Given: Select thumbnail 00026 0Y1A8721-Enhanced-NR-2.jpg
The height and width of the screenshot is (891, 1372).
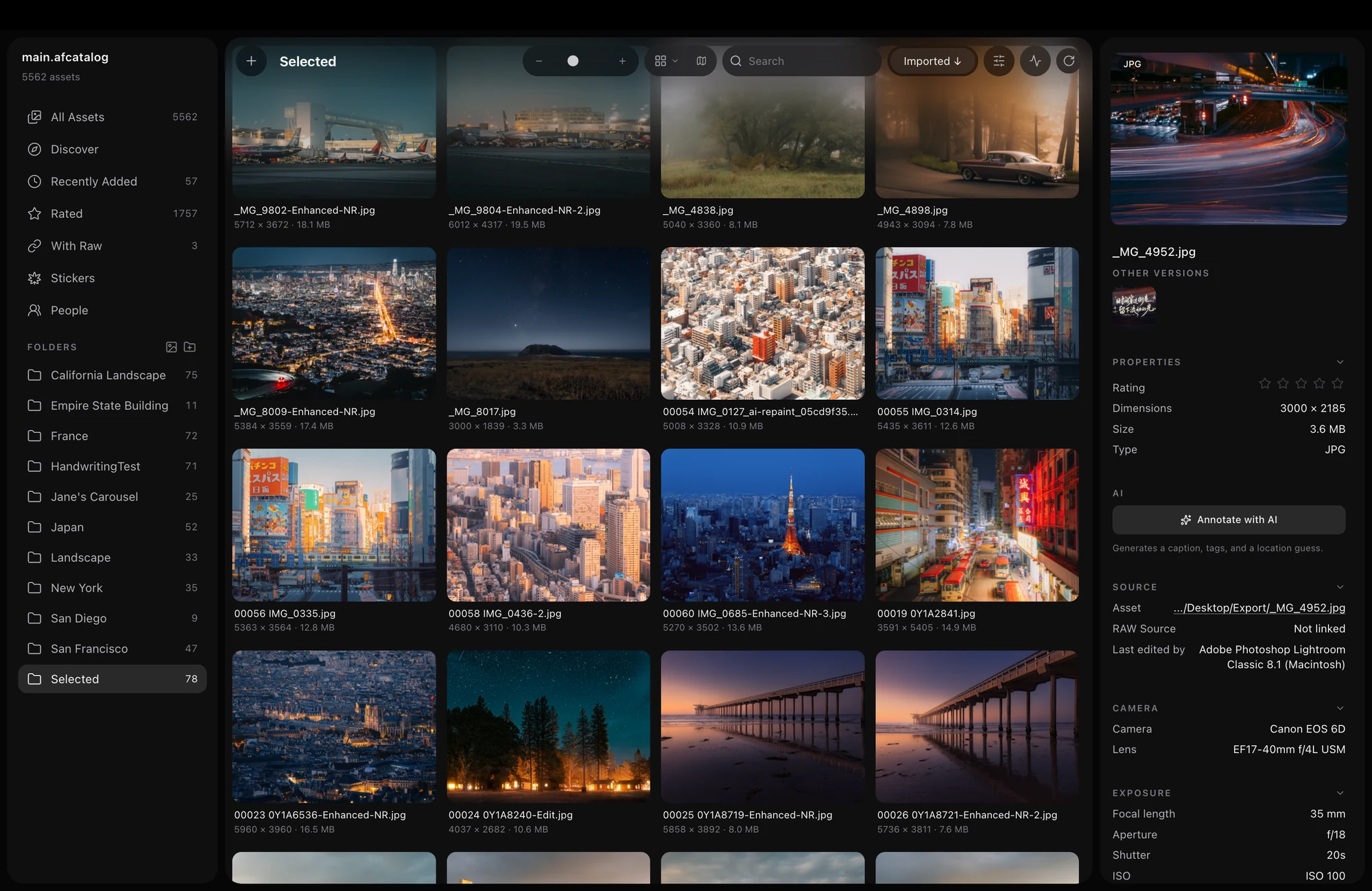Looking at the screenshot, I should (x=977, y=727).
